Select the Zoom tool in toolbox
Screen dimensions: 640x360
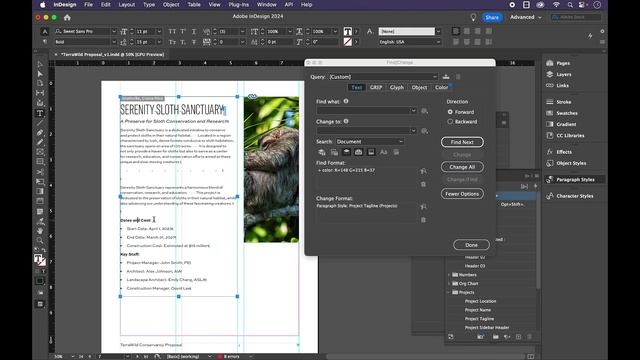tap(40, 240)
